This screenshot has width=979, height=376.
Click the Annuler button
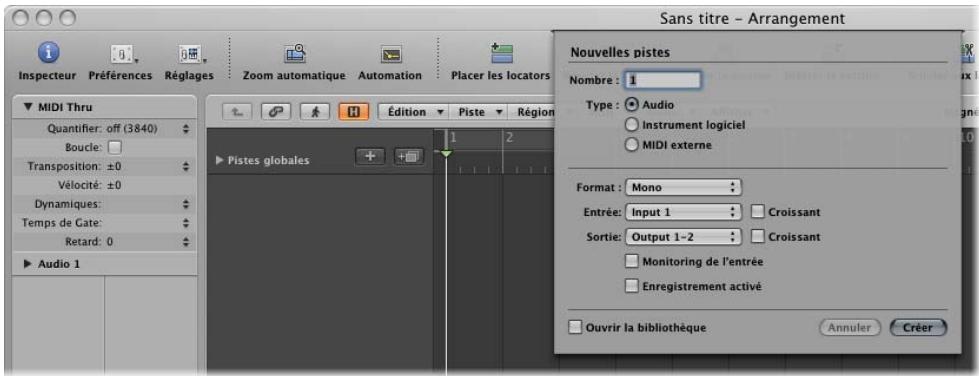pos(849,327)
